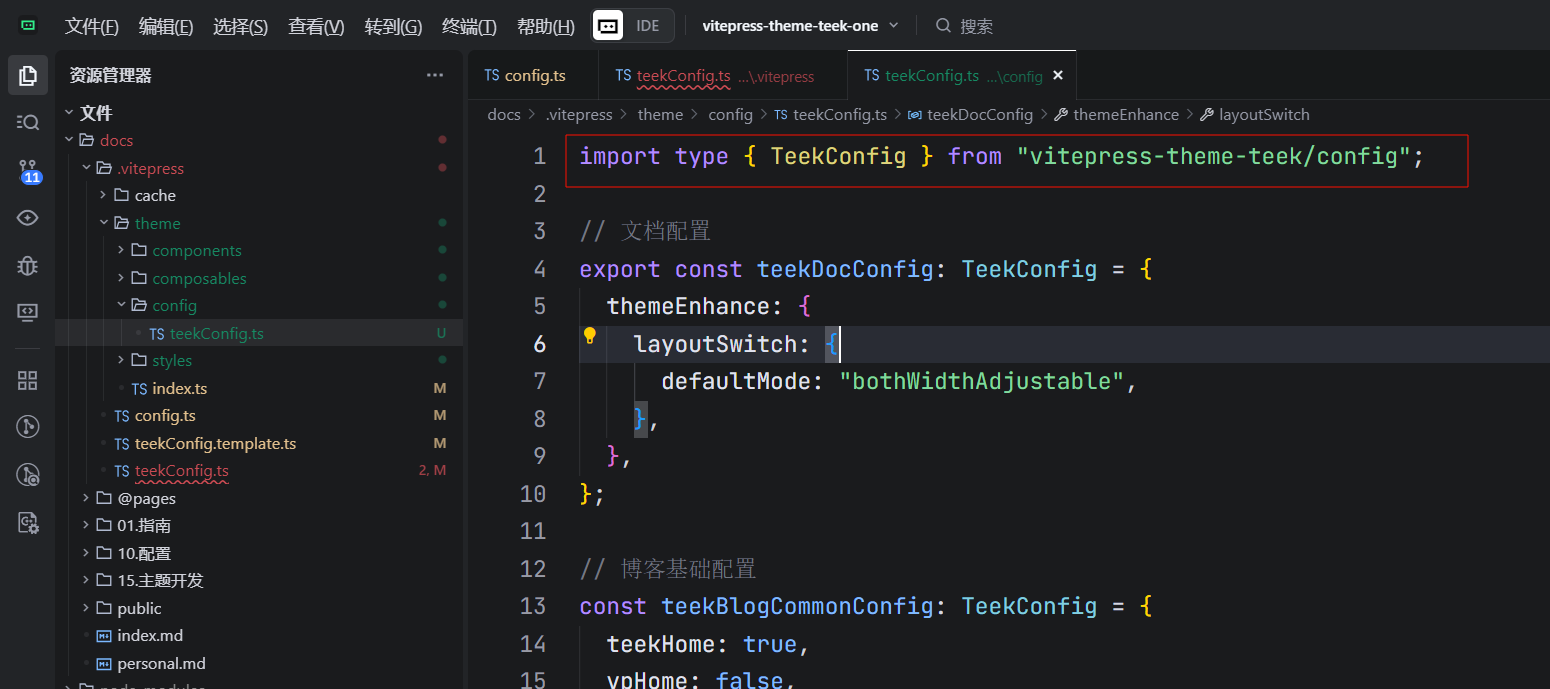Click the 搜索 search field
The height and width of the screenshot is (689, 1550).
tap(976, 27)
